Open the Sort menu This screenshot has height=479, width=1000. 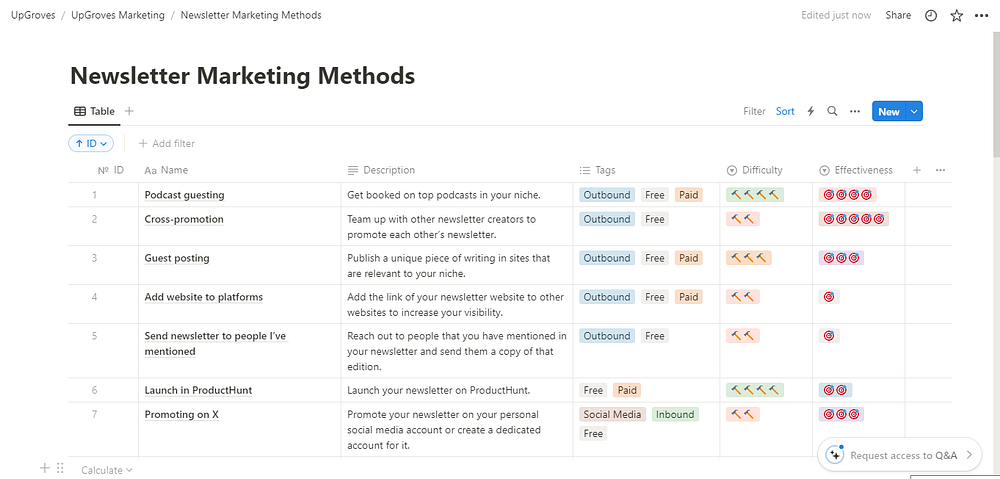click(x=785, y=112)
